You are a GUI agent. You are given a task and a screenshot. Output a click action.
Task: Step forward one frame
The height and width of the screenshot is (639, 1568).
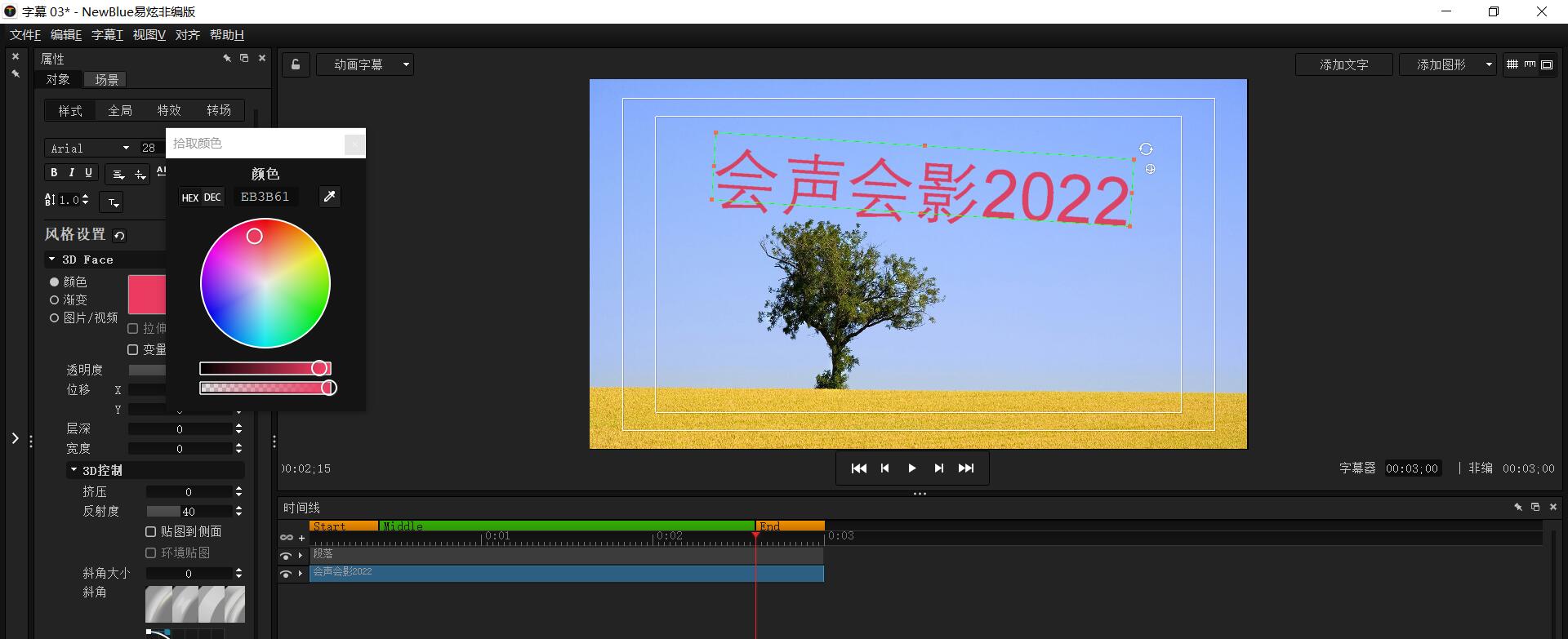[x=939, y=468]
